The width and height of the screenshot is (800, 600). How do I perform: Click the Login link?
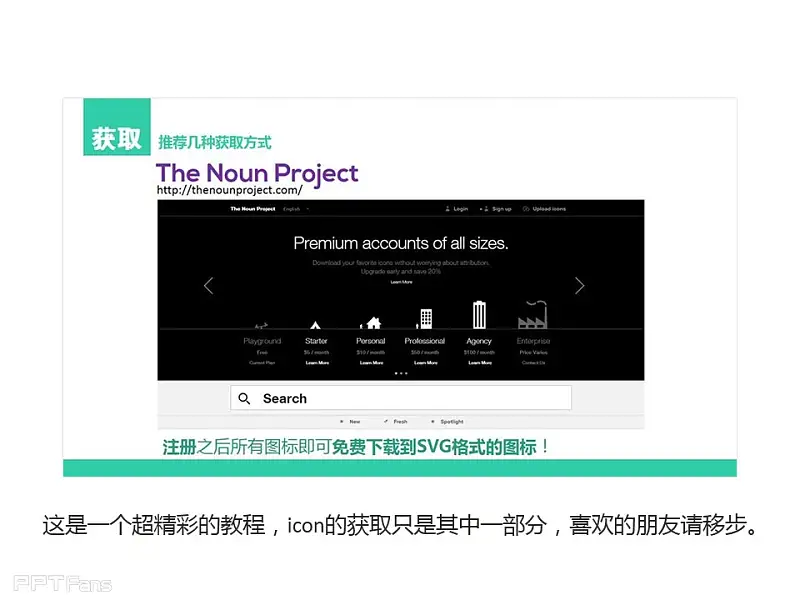(x=456, y=209)
